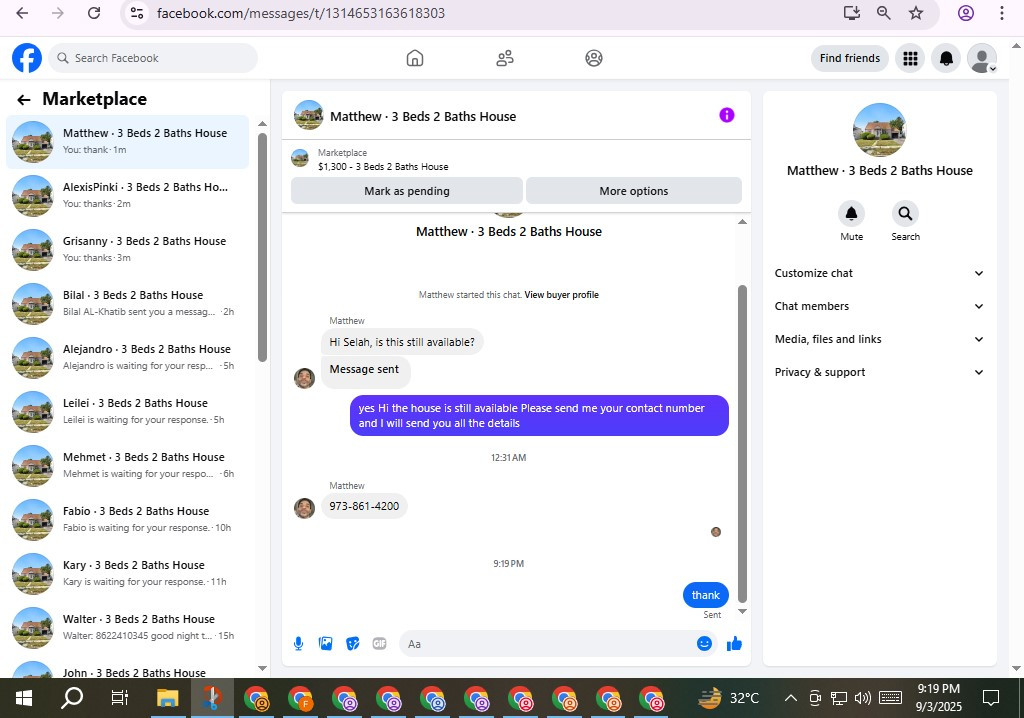Open the Friends icon in top navigation
The height and width of the screenshot is (718, 1024).
[x=505, y=58]
